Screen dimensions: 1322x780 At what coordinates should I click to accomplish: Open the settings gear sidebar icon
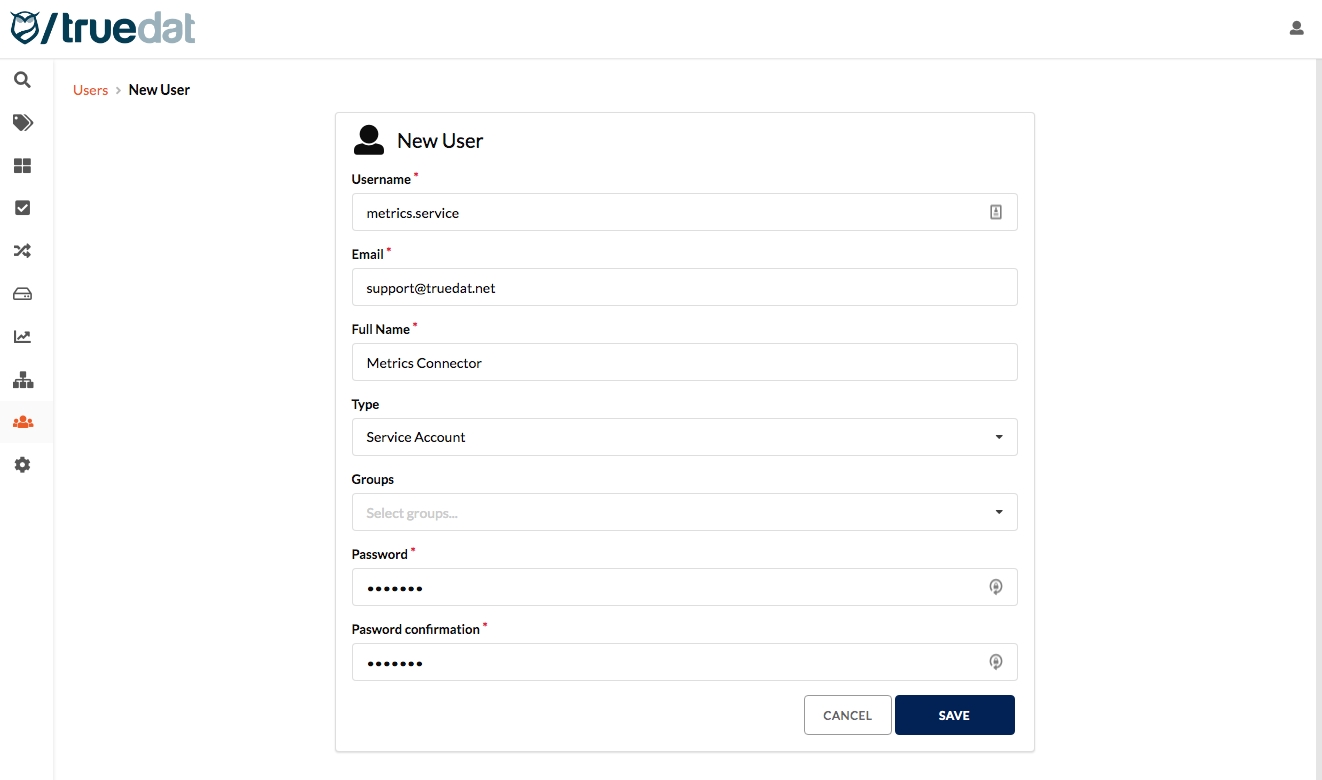click(22, 465)
